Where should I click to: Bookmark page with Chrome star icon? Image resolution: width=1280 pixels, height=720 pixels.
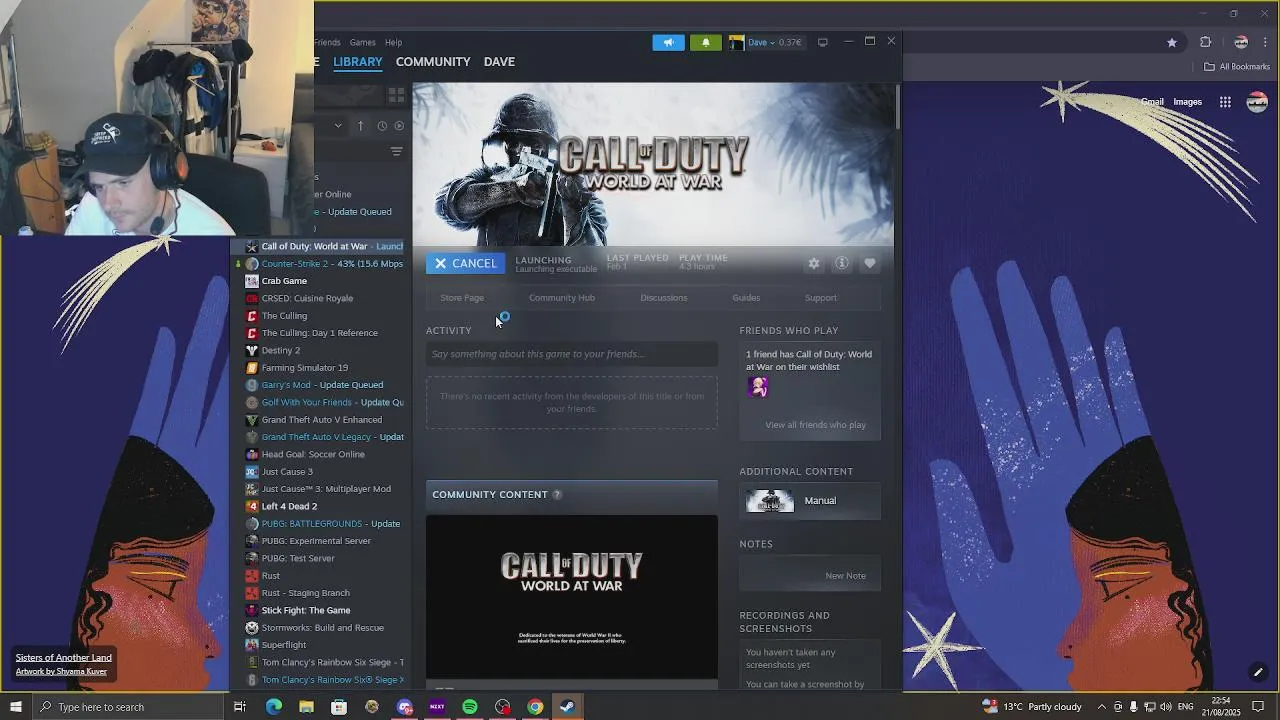(1172, 42)
